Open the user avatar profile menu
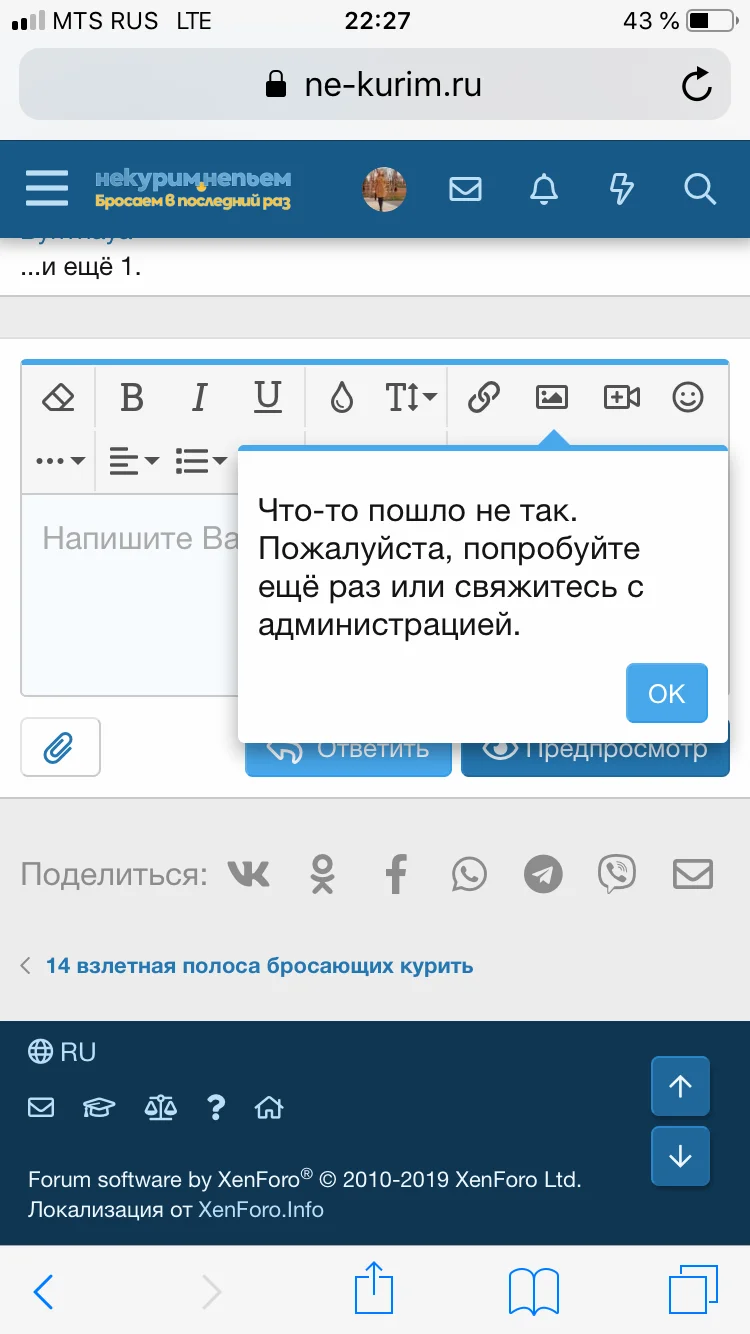750x1334 pixels. pos(385,189)
